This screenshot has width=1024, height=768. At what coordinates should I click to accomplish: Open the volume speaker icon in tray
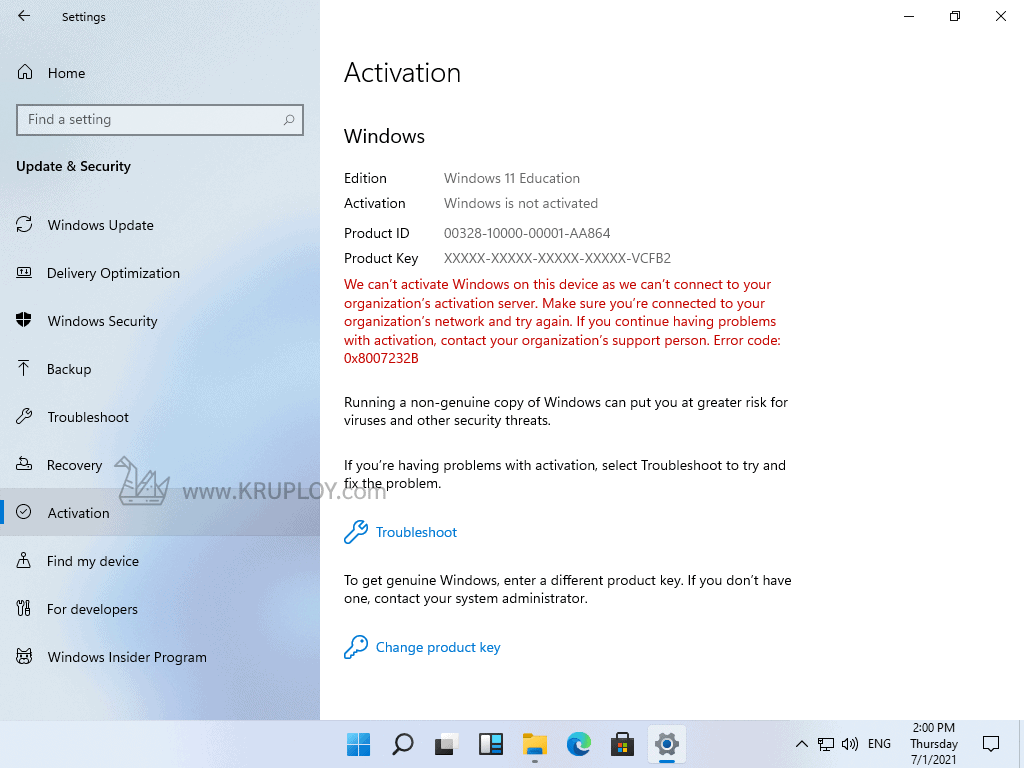click(x=850, y=744)
